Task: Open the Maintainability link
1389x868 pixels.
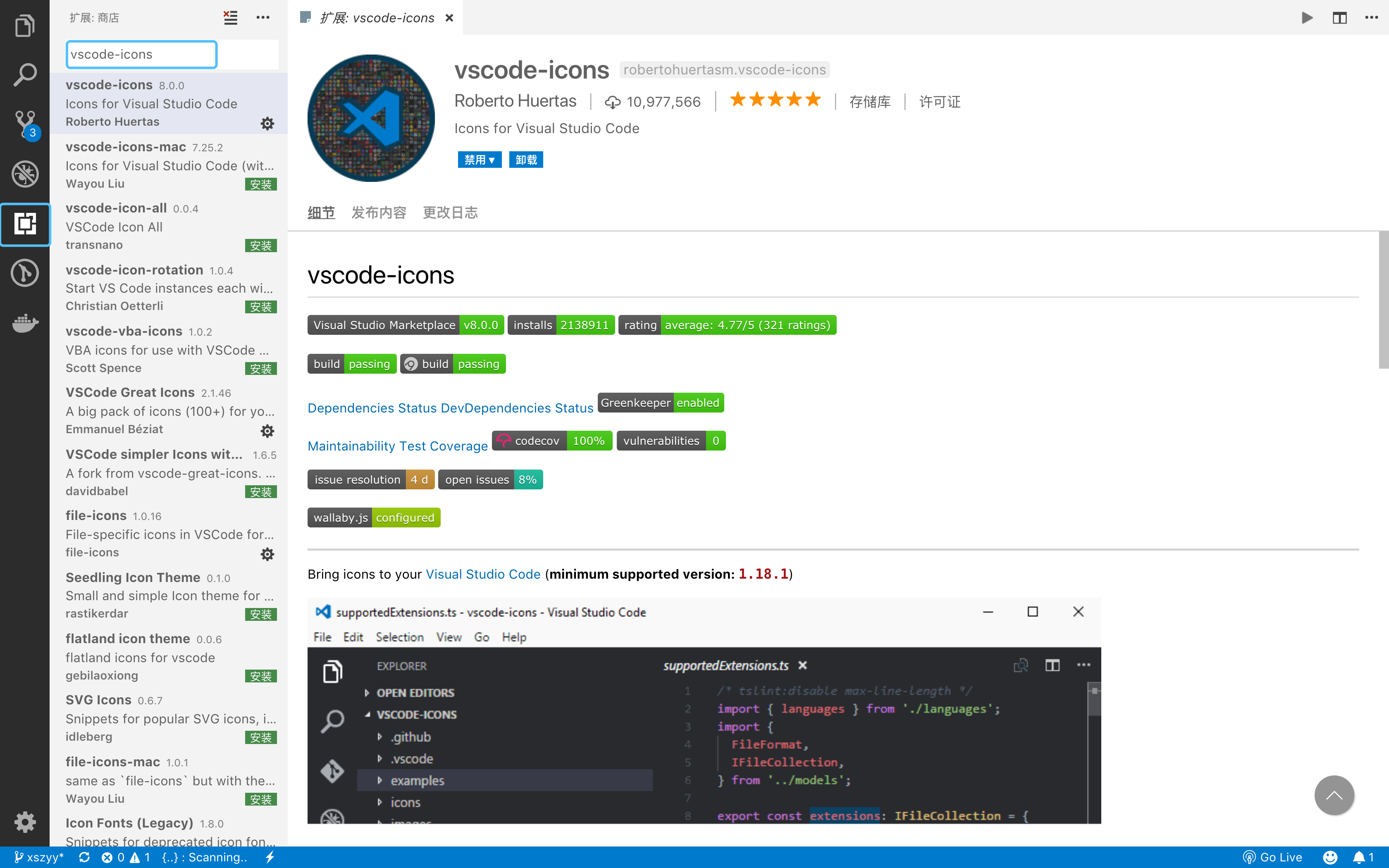Action: click(x=351, y=446)
